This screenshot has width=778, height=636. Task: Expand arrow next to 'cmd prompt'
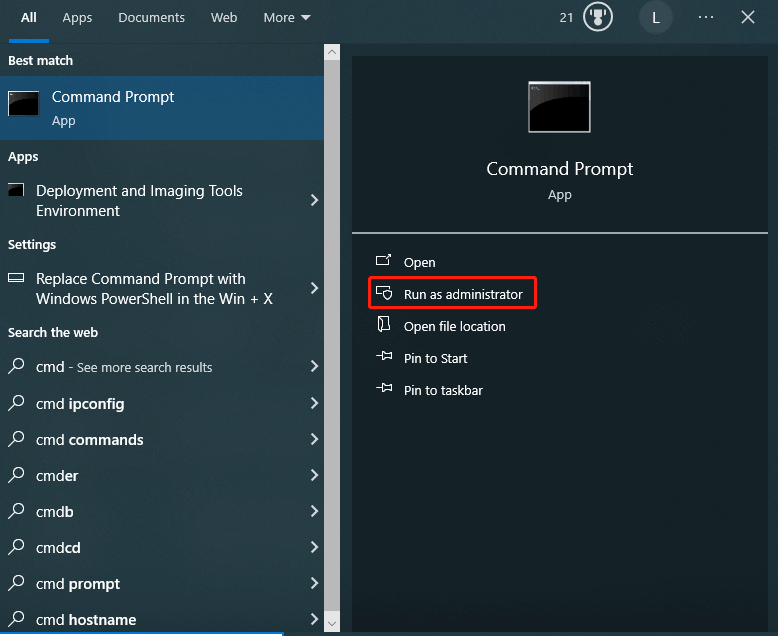point(314,583)
